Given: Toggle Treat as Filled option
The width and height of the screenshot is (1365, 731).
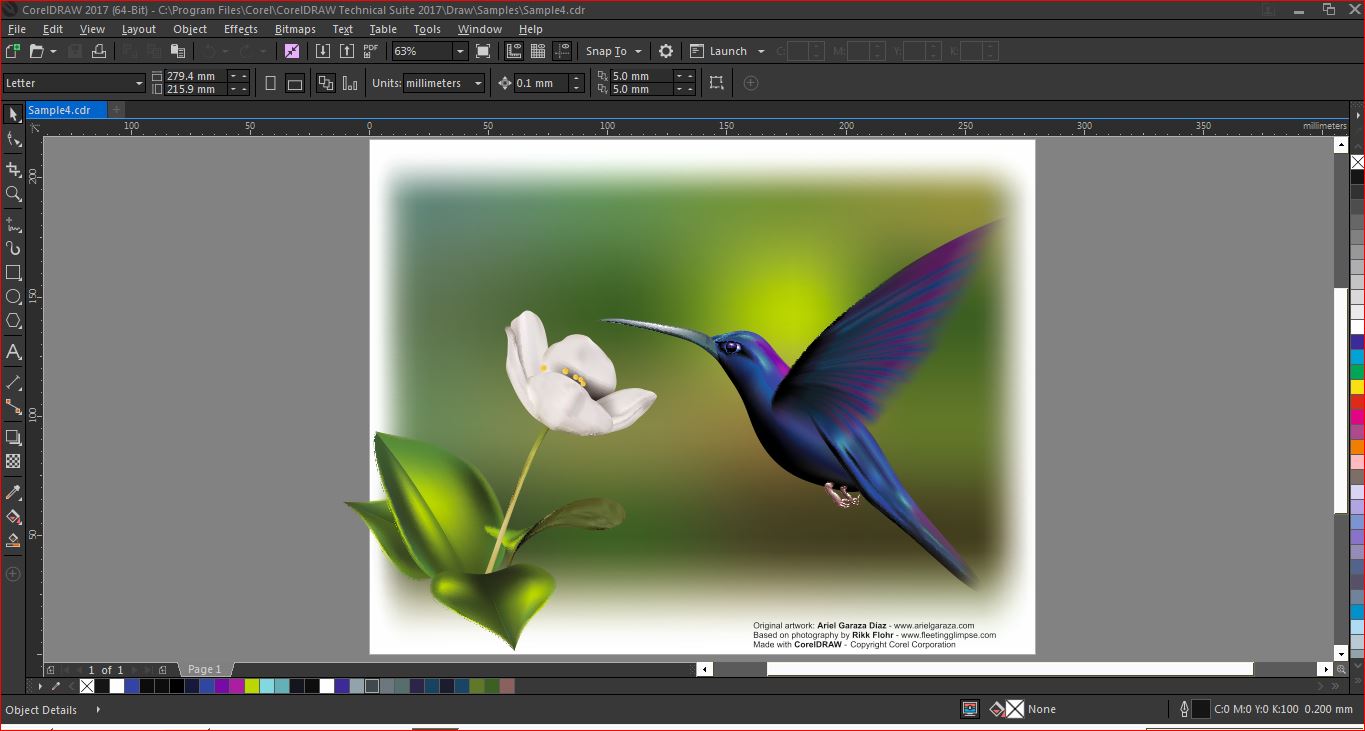Looking at the screenshot, I should 717,83.
